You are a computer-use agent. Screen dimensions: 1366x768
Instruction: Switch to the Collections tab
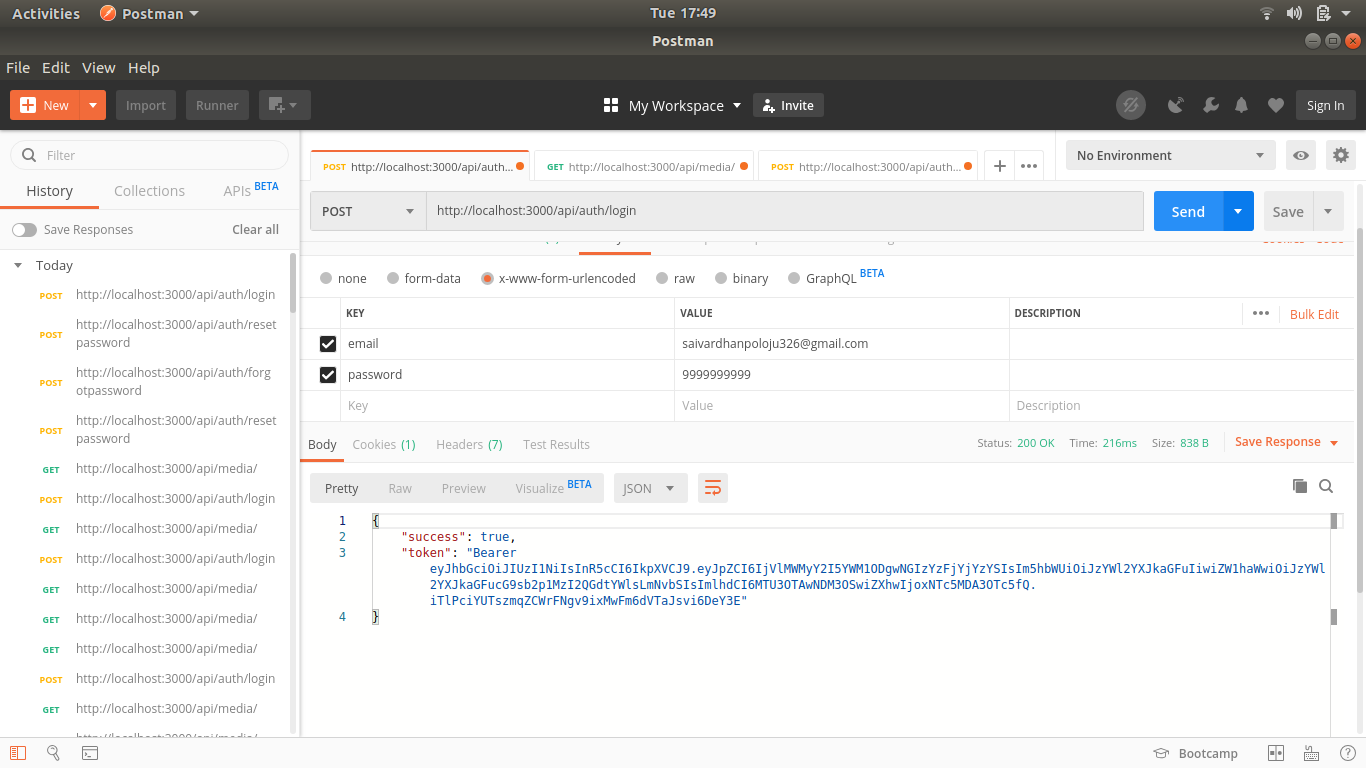coord(149,190)
